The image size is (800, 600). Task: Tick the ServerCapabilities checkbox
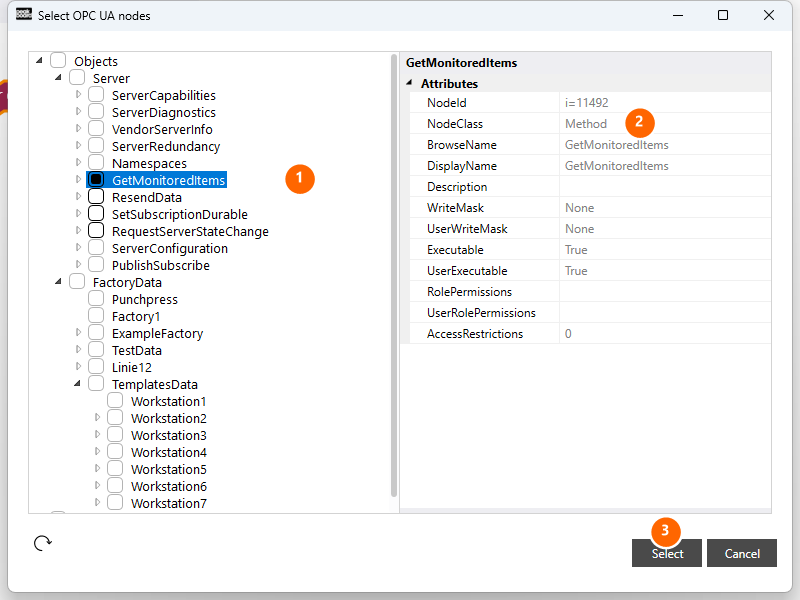coord(96,94)
